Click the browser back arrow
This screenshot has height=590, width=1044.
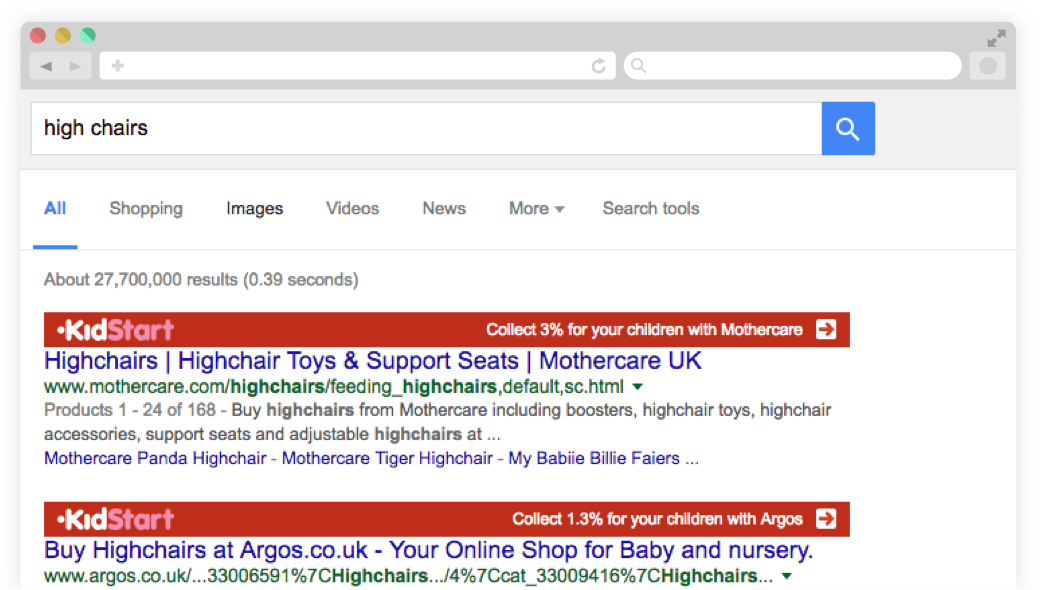coord(46,66)
